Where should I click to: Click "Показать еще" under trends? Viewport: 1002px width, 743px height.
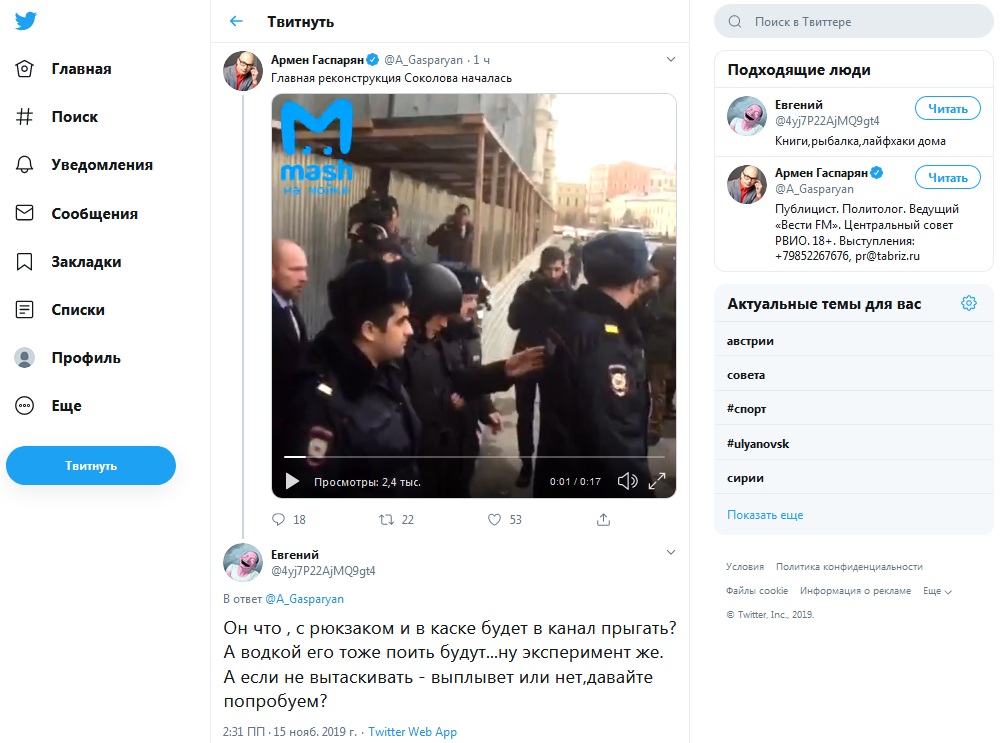point(765,515)
